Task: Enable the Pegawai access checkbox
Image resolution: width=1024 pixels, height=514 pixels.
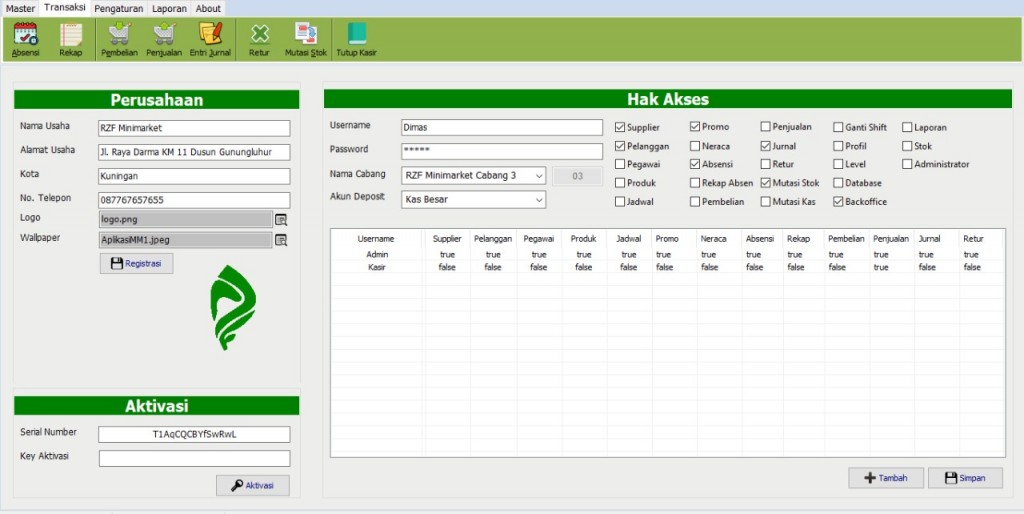Action: point(620,165)
